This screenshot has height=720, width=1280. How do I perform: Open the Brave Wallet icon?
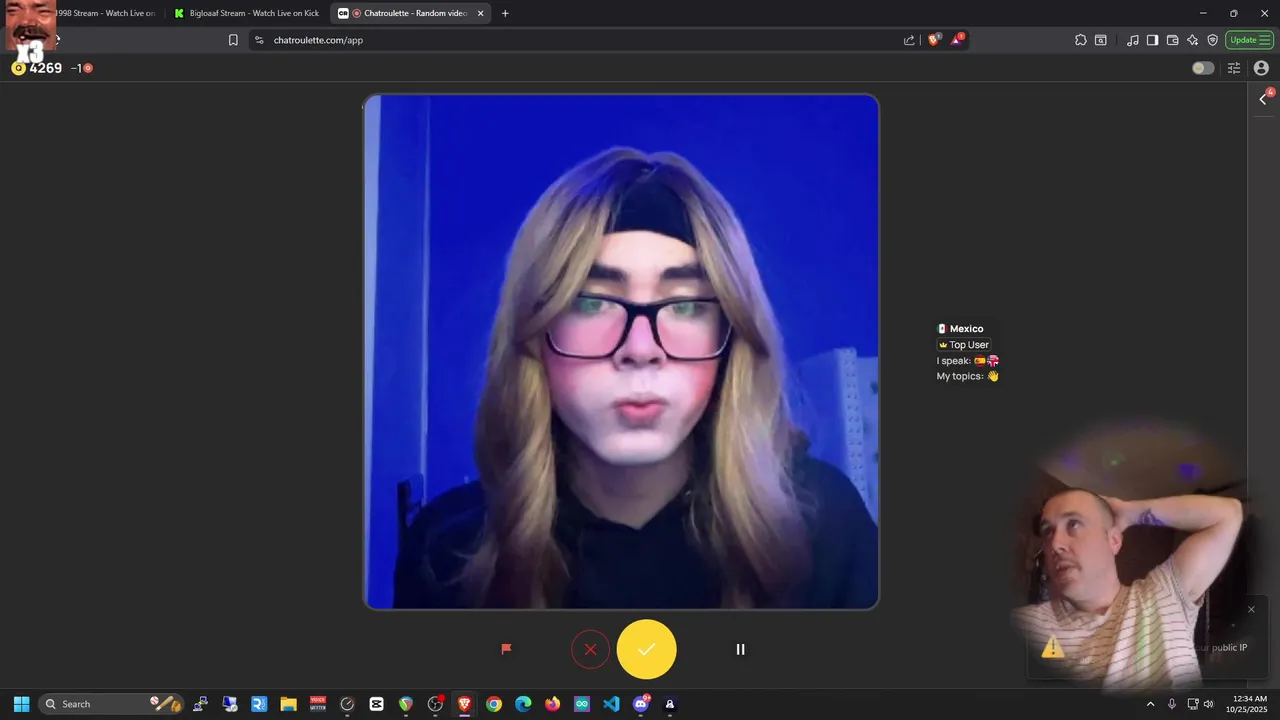(1173, 40)
